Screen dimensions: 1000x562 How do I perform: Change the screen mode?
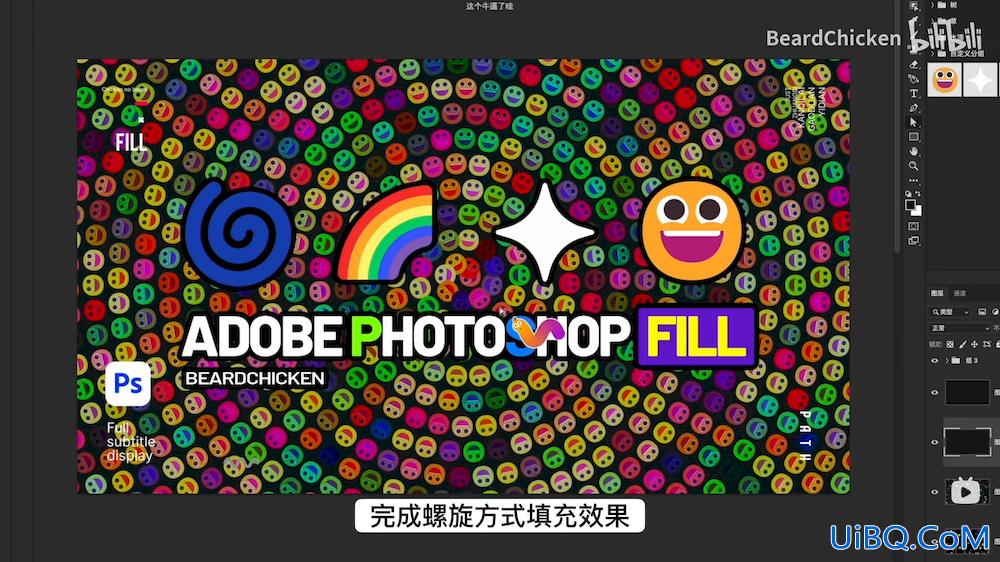pyautogui.click(x=913, y=240)
